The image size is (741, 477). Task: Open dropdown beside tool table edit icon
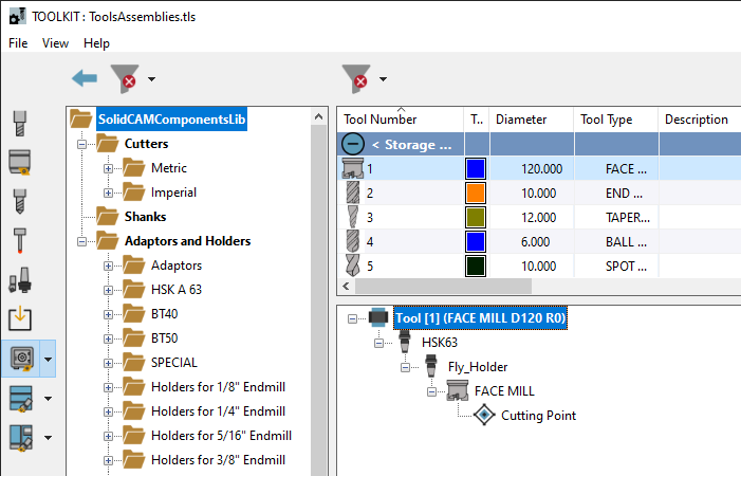(48, 399)
